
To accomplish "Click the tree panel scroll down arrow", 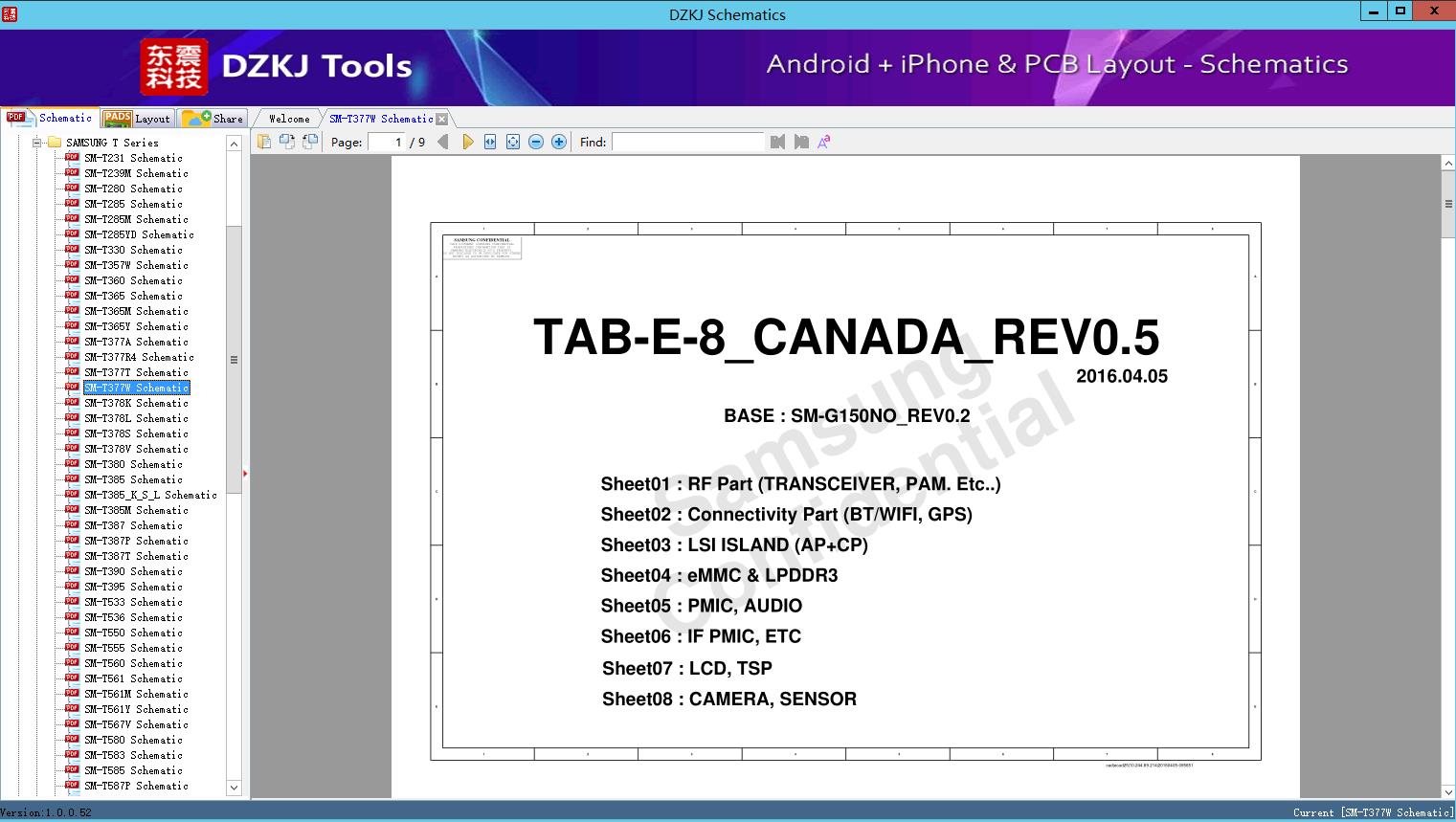I will (x=234, y=788).
